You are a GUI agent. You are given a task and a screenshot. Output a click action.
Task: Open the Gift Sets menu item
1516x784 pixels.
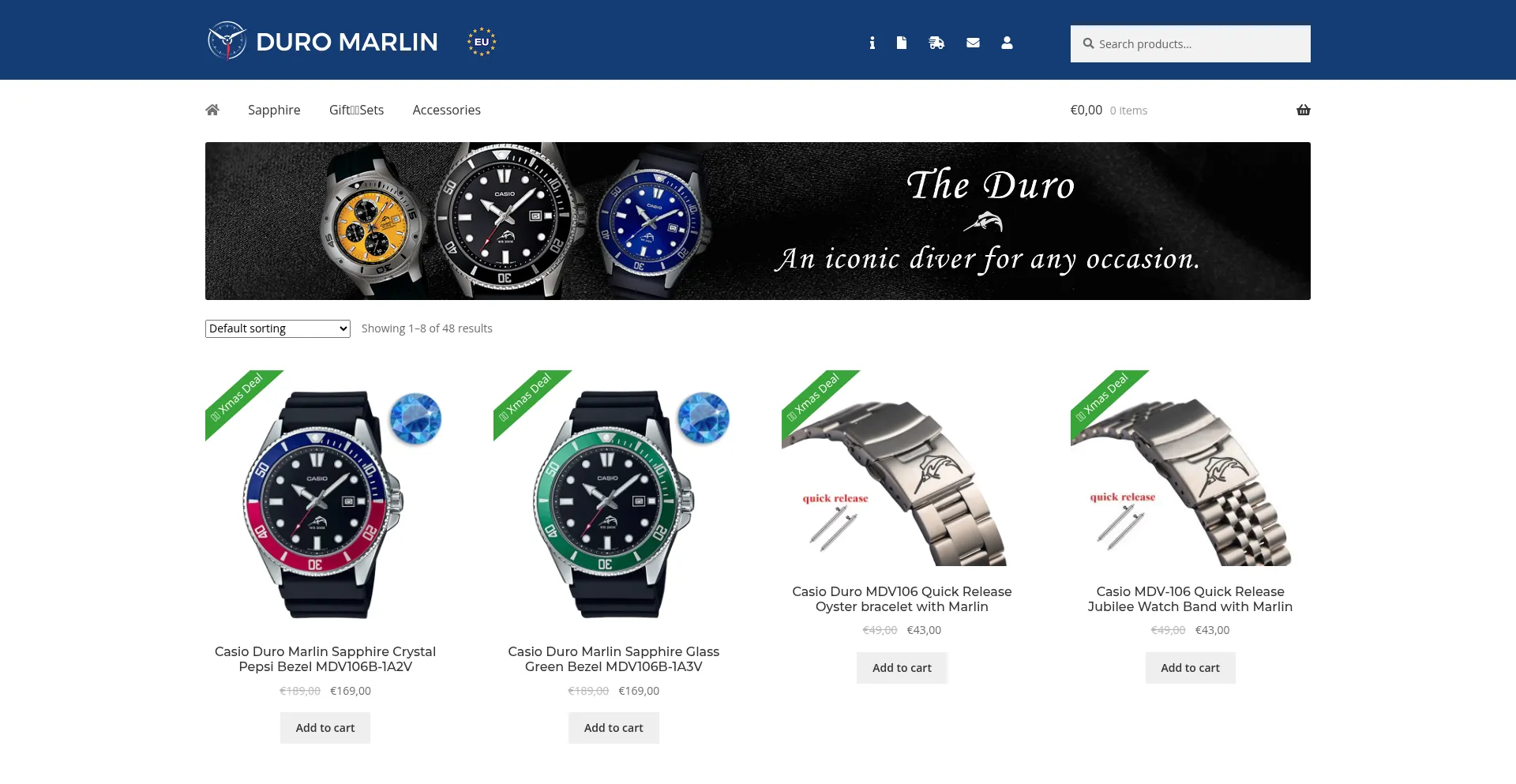356,110
